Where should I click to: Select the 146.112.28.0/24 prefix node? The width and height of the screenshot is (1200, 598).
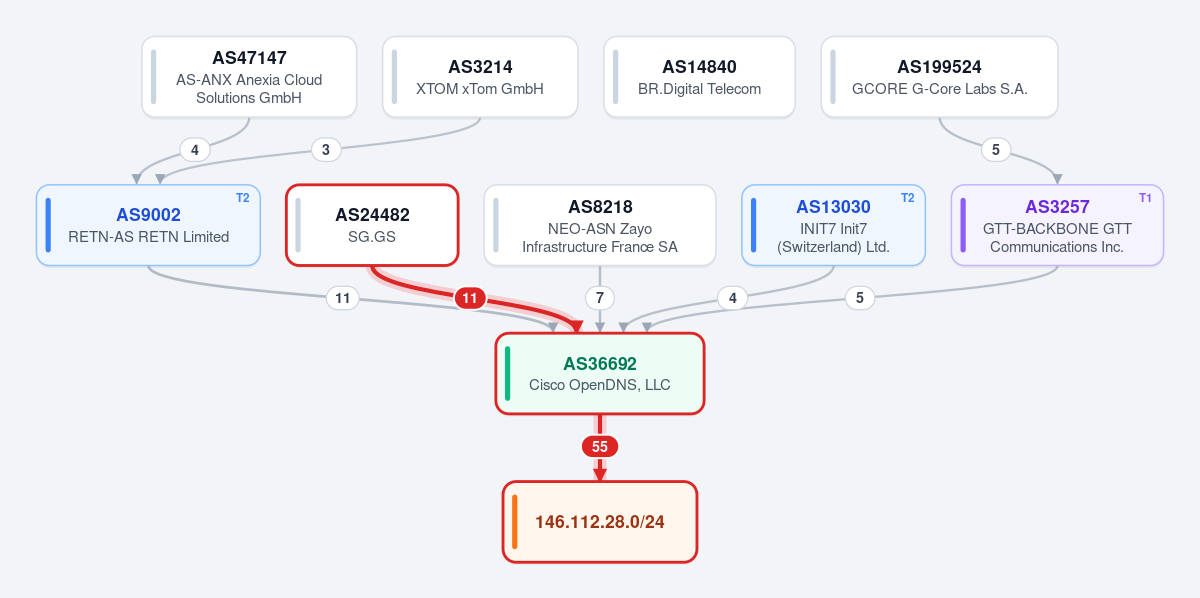599,522
